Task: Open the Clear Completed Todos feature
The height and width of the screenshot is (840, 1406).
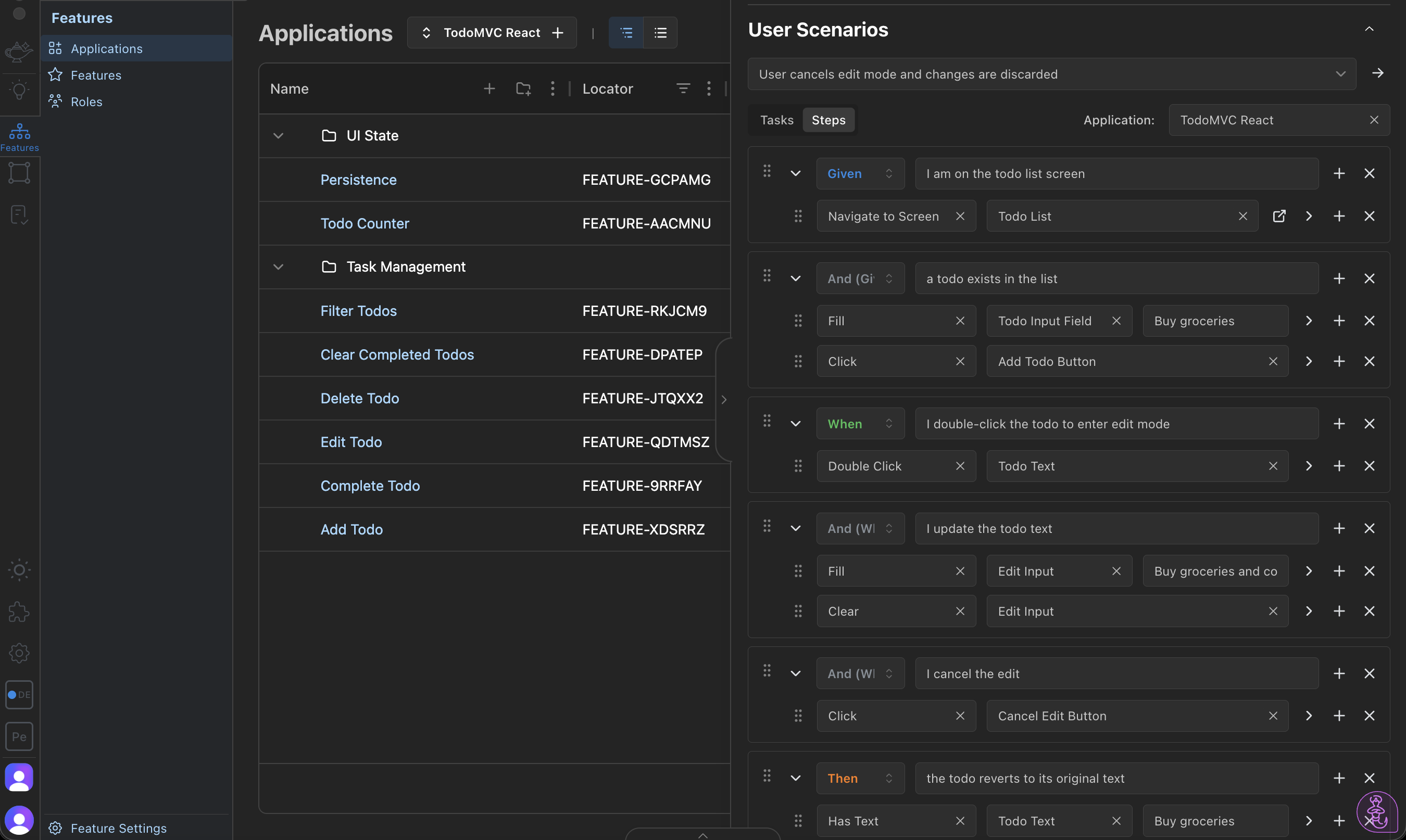Action: tap(397, 354)
